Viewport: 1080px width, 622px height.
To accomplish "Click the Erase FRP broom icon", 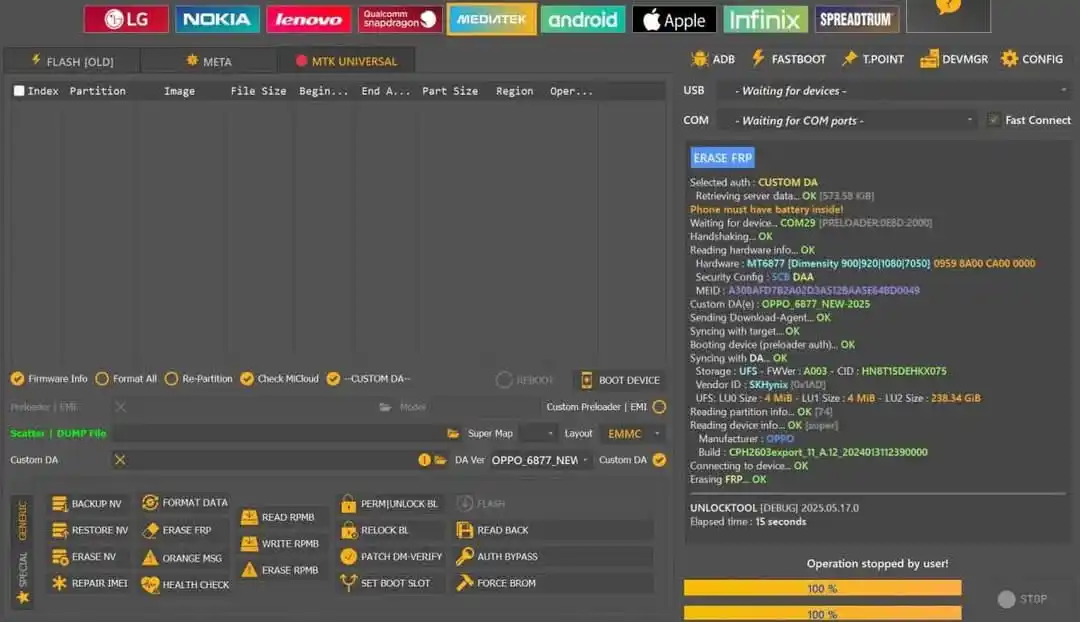I will 150,530.
